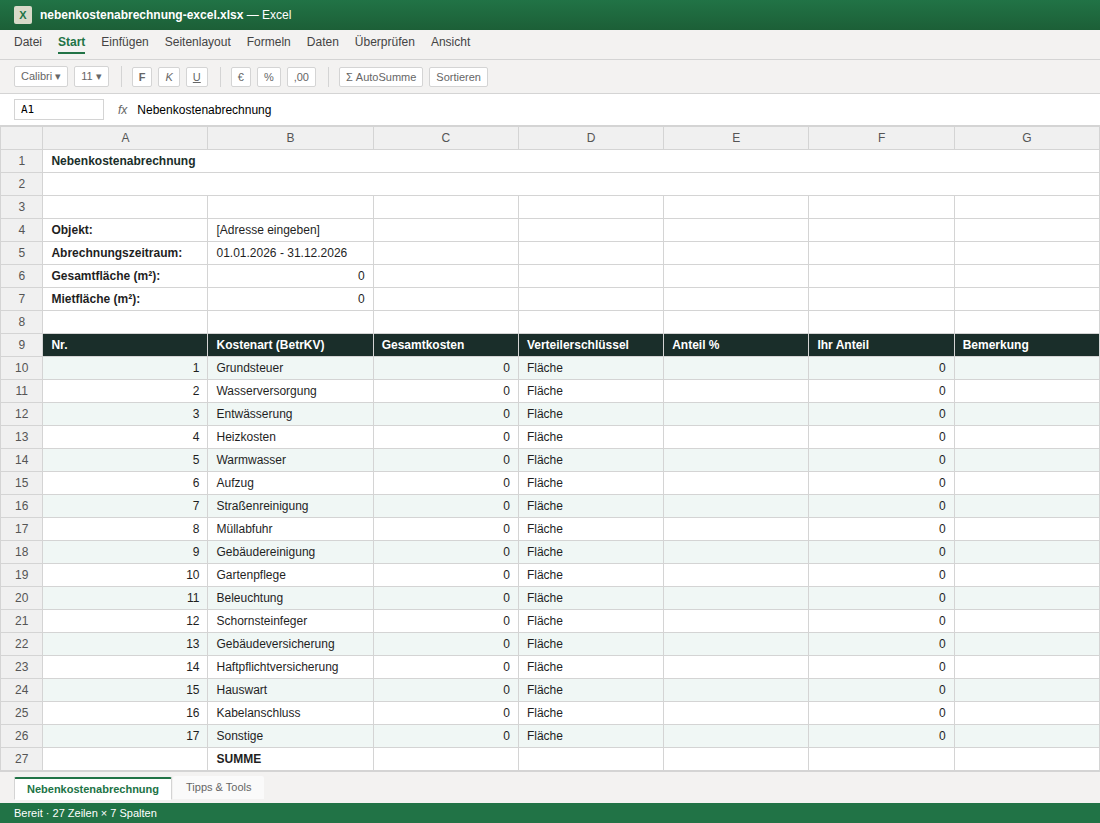Select row 9 header
The image size is (1100, 823).
click(x=22, y=345)
